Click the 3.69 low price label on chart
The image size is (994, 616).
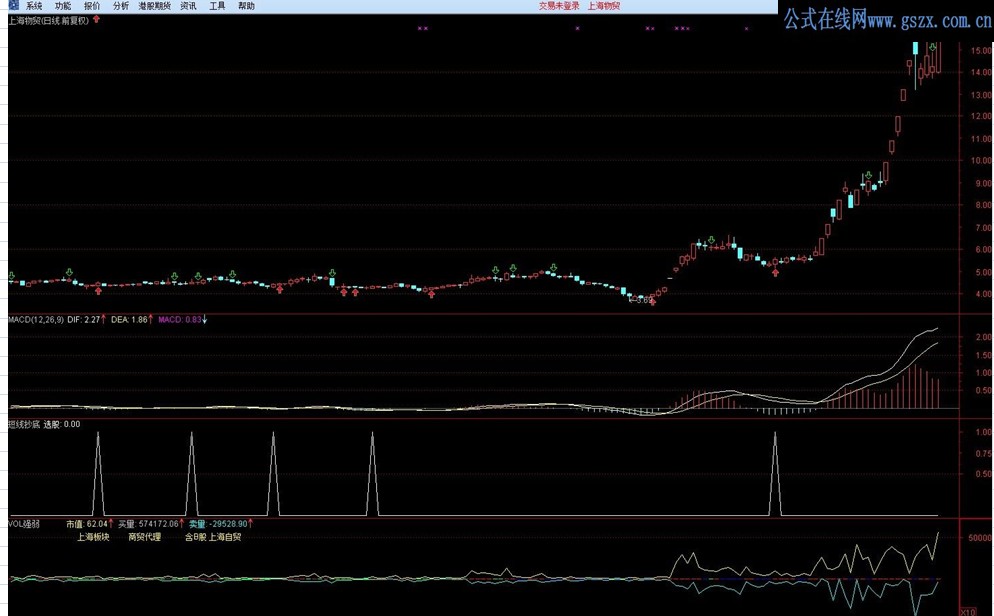click(x=643, y=300)
